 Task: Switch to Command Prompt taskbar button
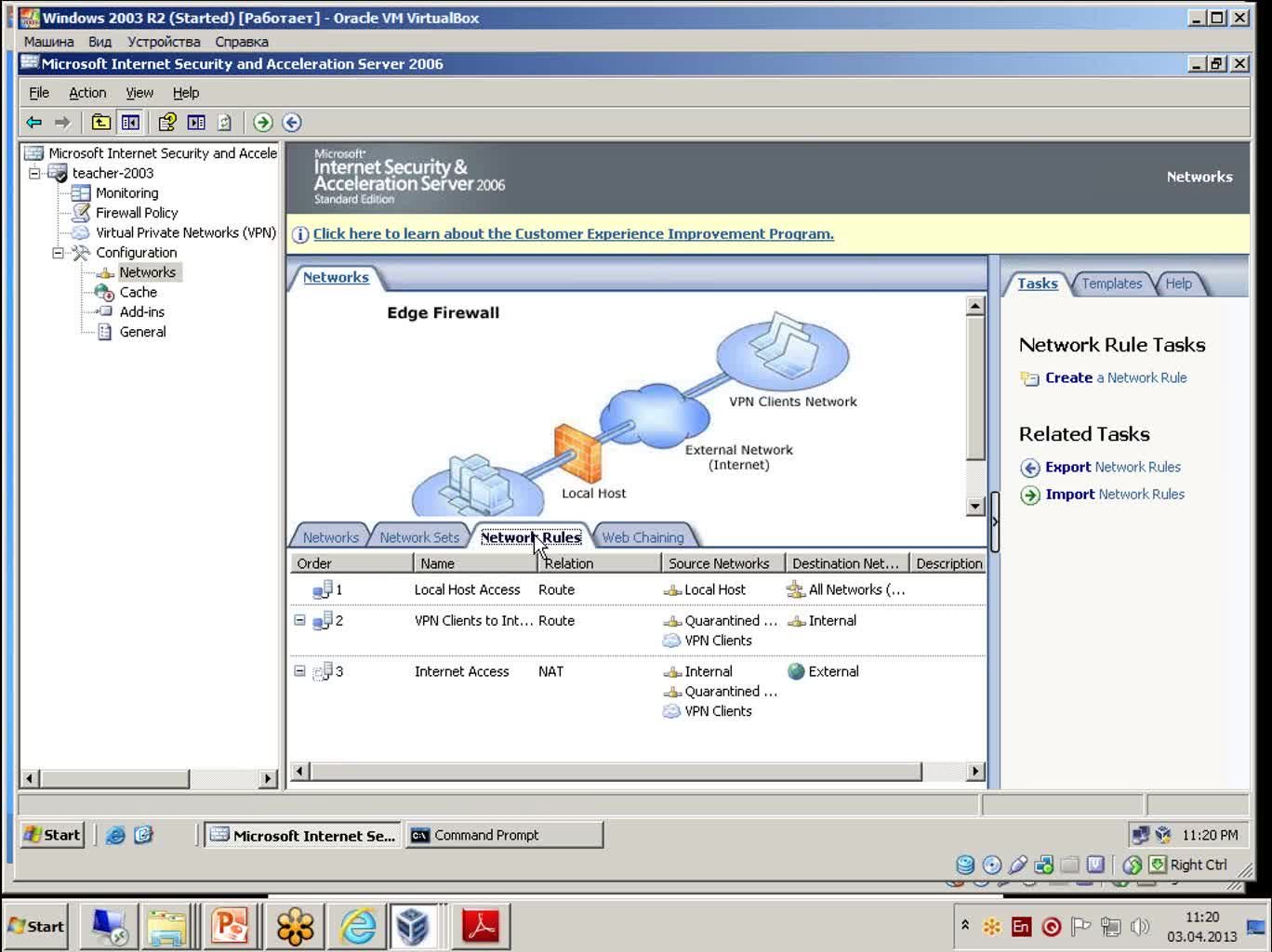tap(503, 835)
